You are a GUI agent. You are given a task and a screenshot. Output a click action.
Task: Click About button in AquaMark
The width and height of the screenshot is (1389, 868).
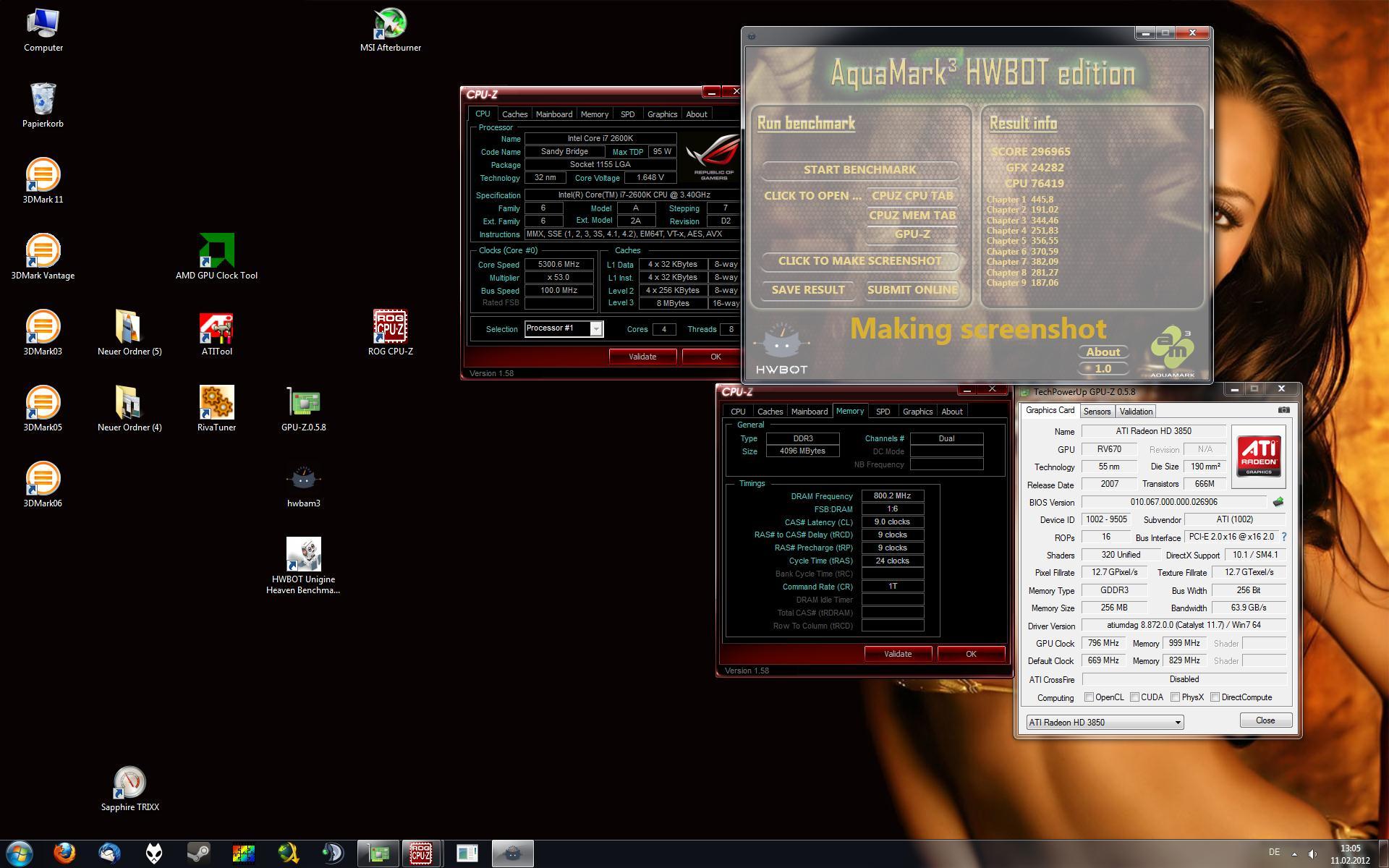(x=1103, y=352)
